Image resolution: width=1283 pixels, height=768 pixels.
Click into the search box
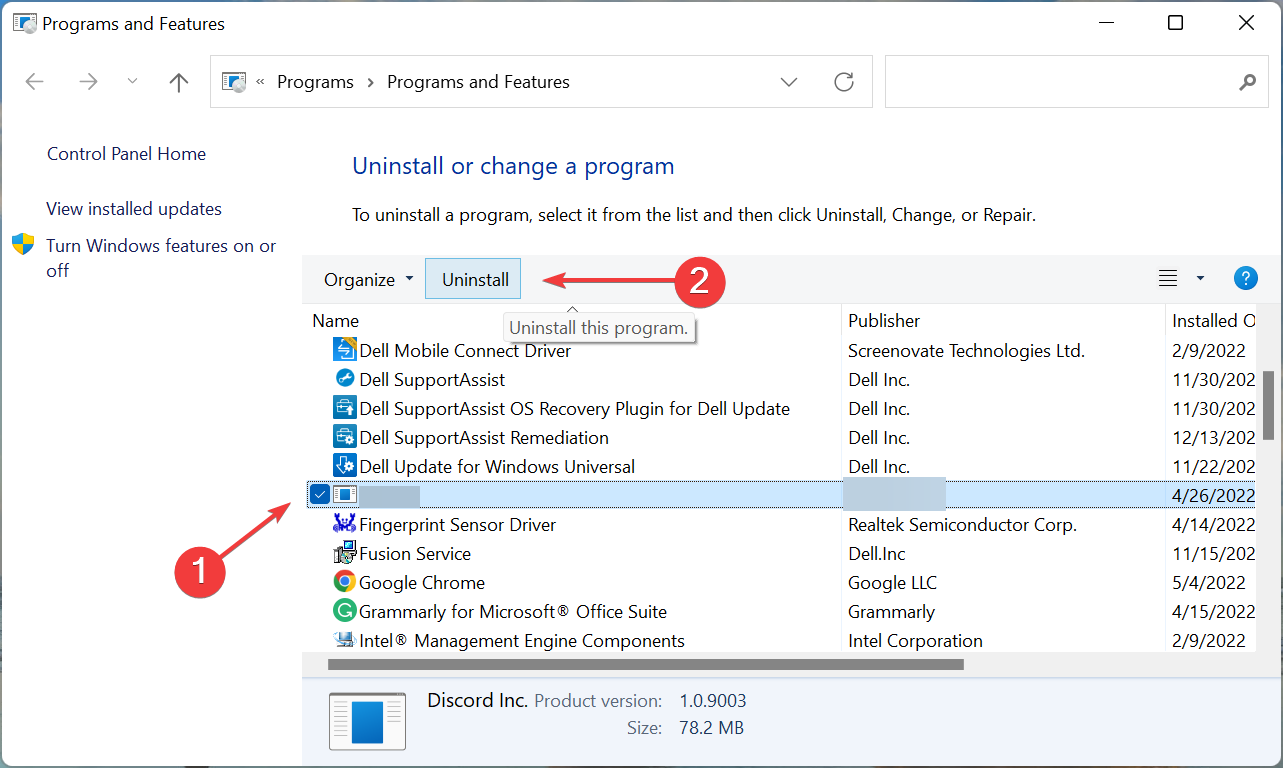pyautogui.click(x=1078, y=82)
